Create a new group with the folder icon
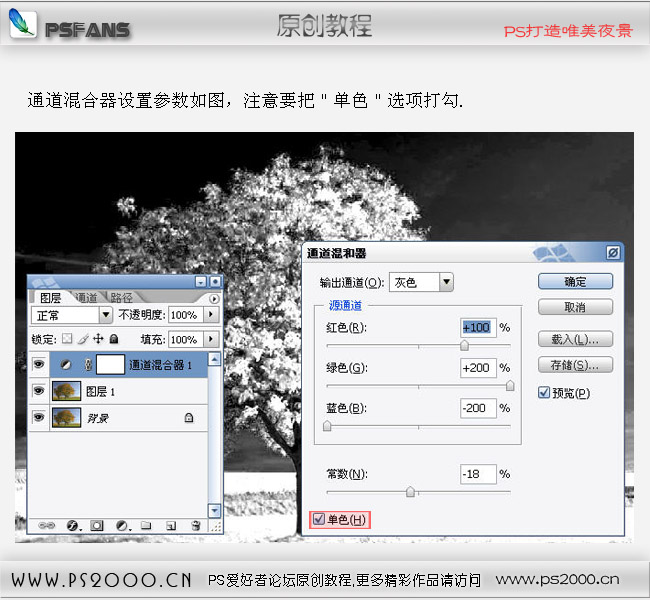Screen dimensions: 650x600 coord(146,526)
